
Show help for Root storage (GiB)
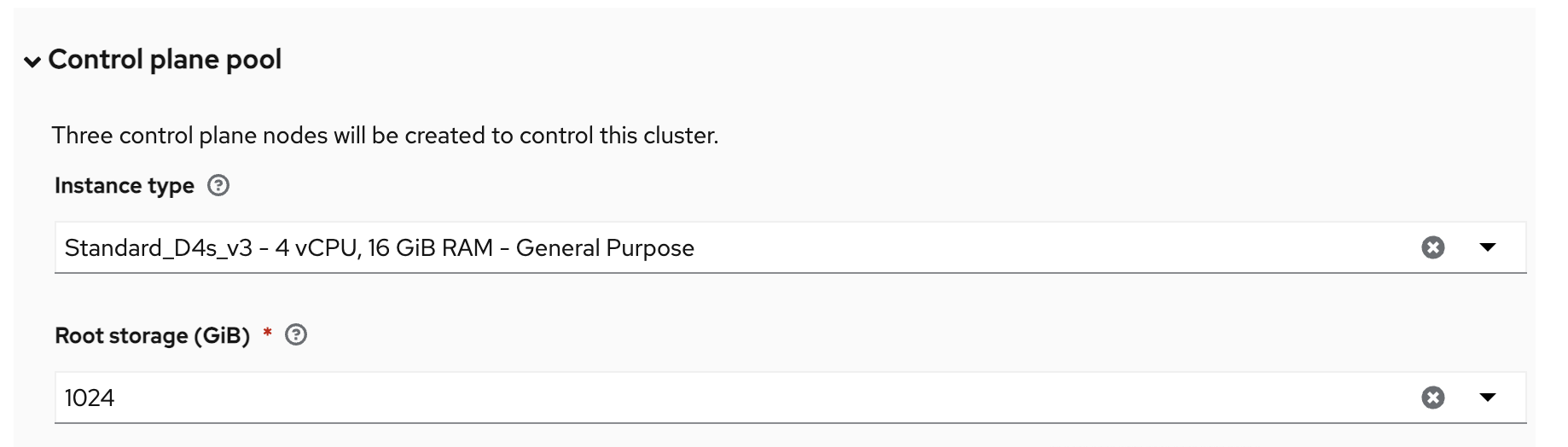click(x=296, y=335)
